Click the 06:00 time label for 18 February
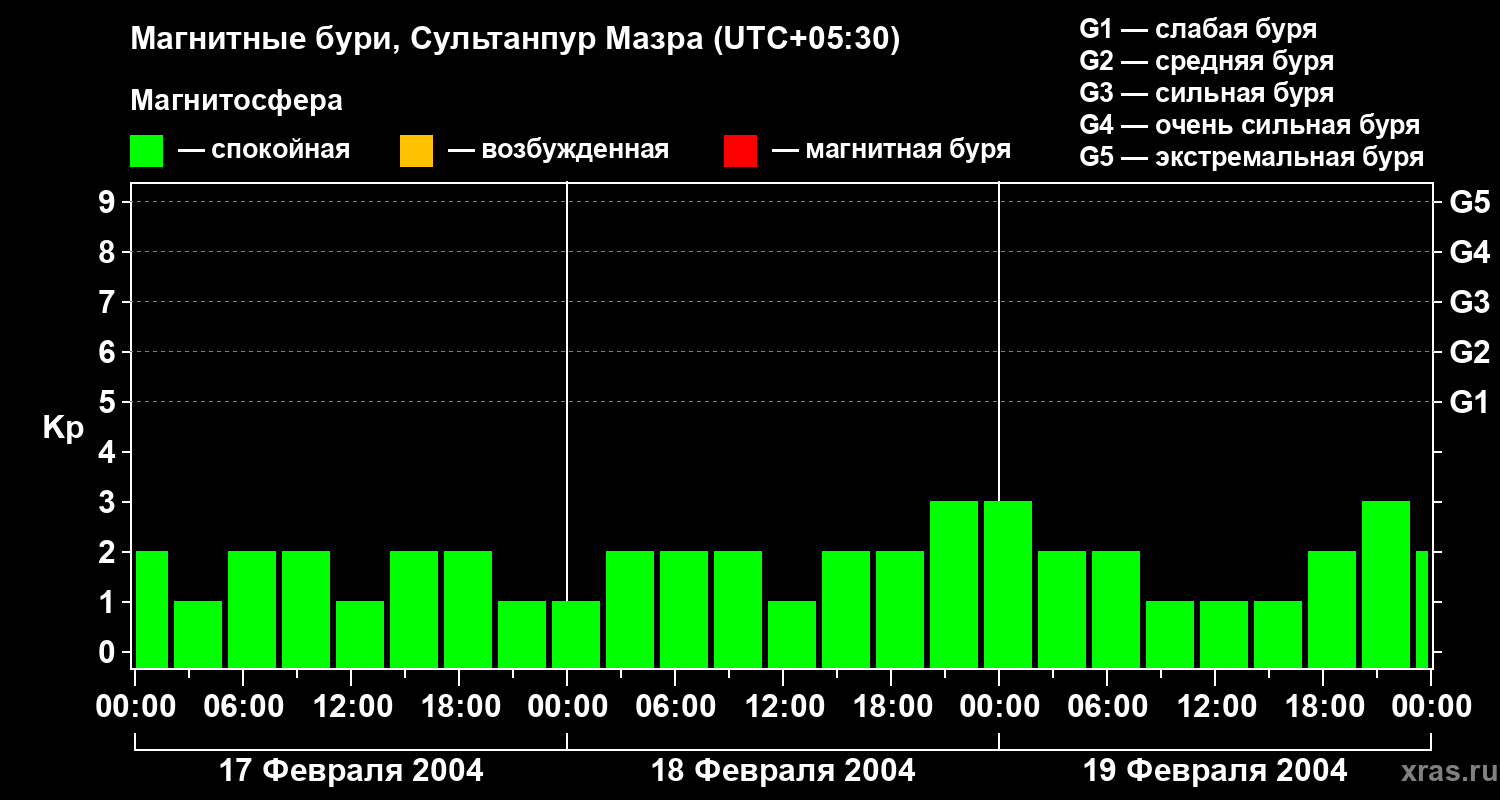1500x800 pixels. tap(675, 707)
